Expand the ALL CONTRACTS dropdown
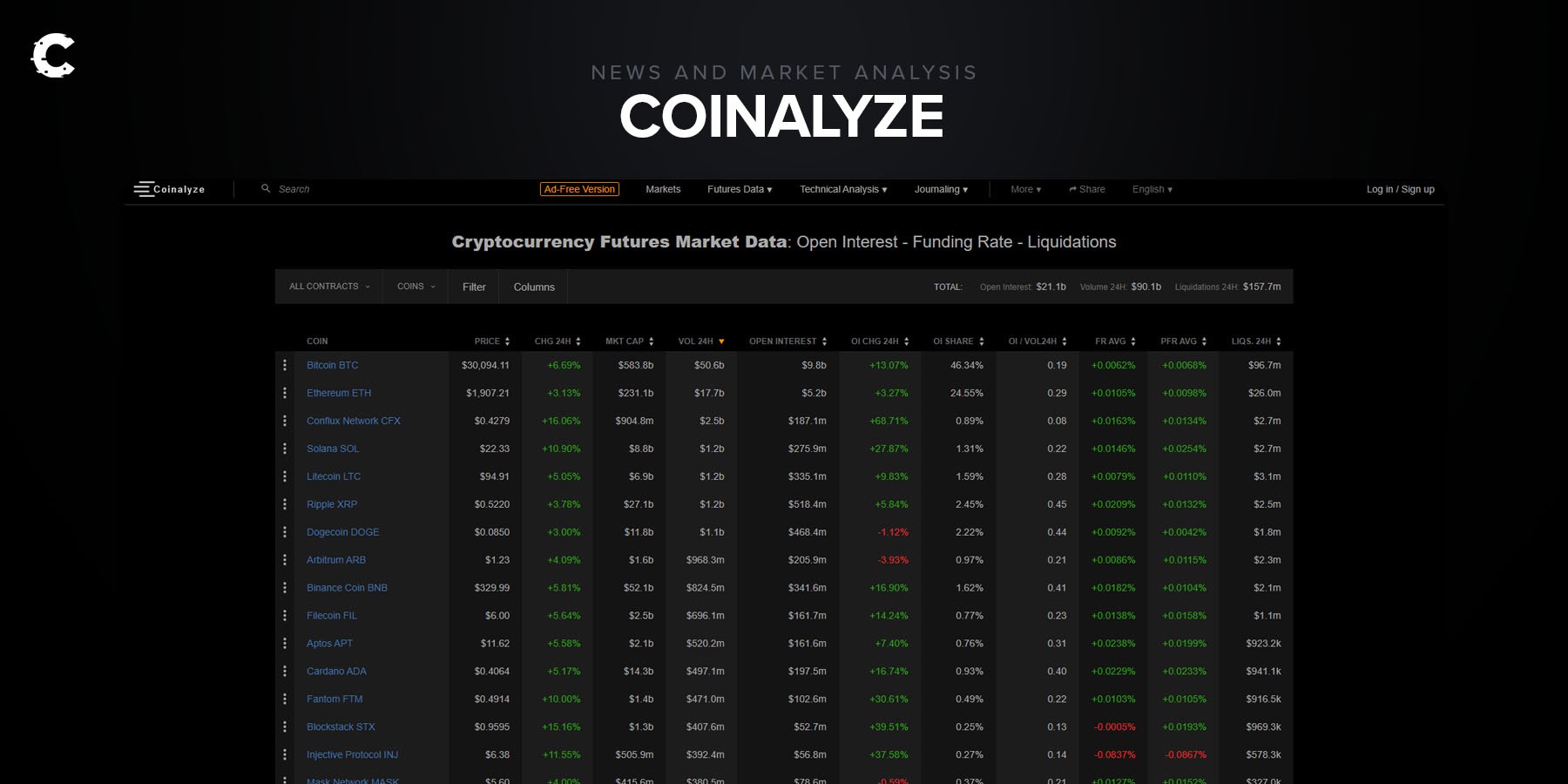1568x784 pixels. coord(329,287)
